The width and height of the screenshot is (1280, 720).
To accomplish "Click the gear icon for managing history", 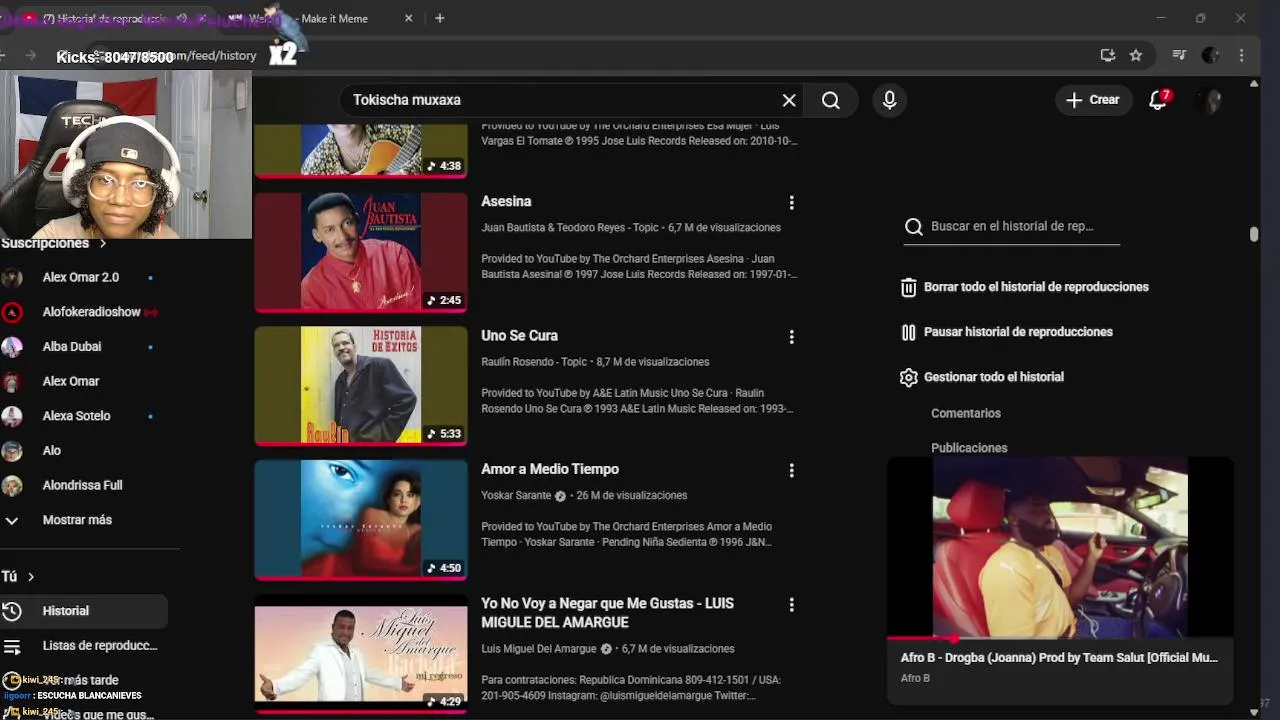I will (908, 377).
